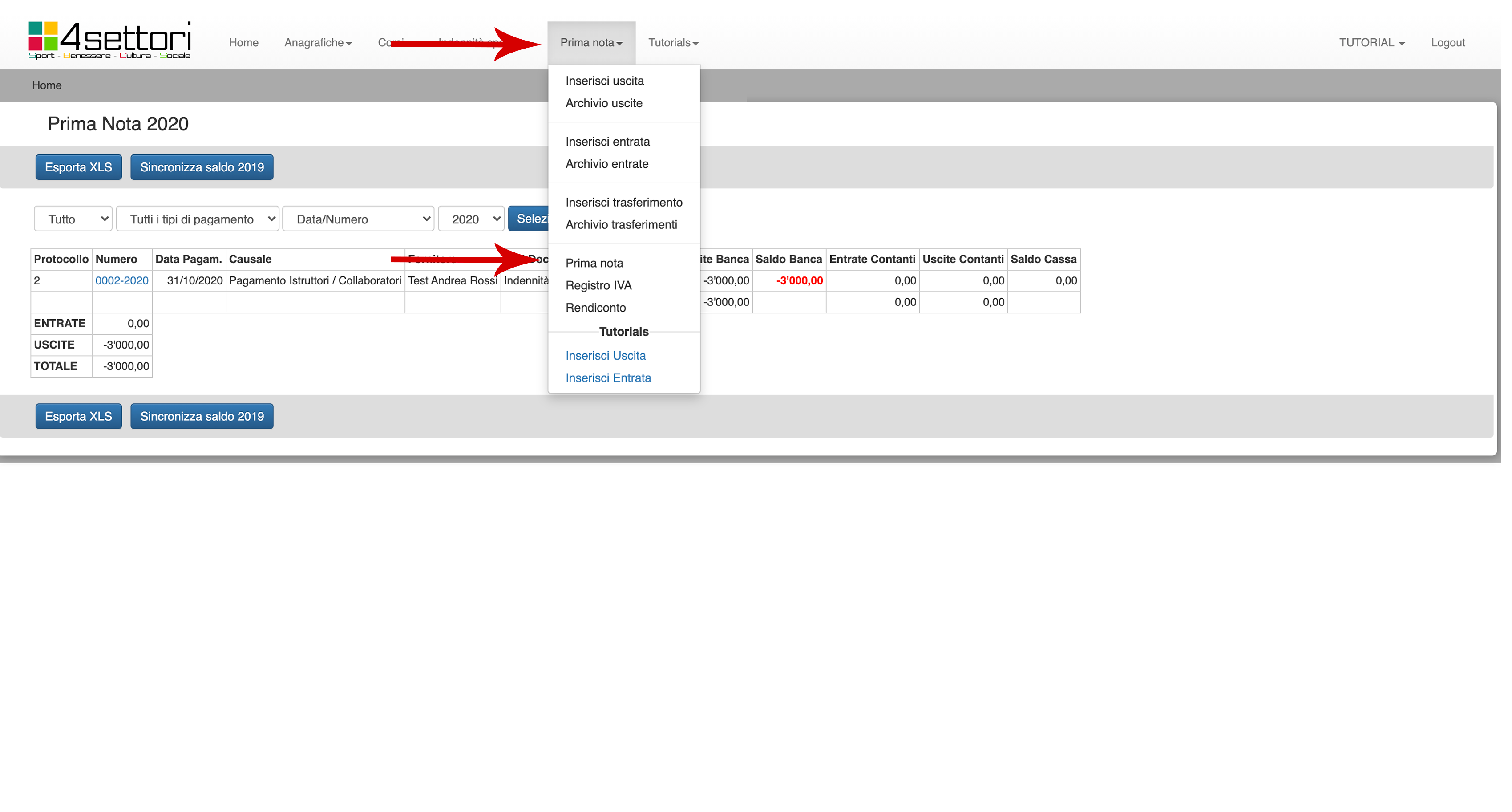
Task: Open the Tutto filter dropdown
Action: point(73,219)
